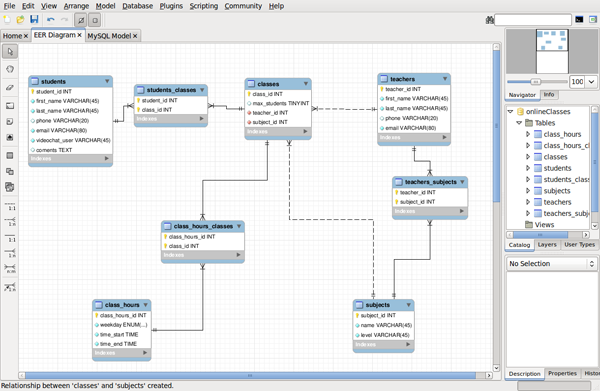Toggle the page guides toolbar button

click(x=95, y=20)
